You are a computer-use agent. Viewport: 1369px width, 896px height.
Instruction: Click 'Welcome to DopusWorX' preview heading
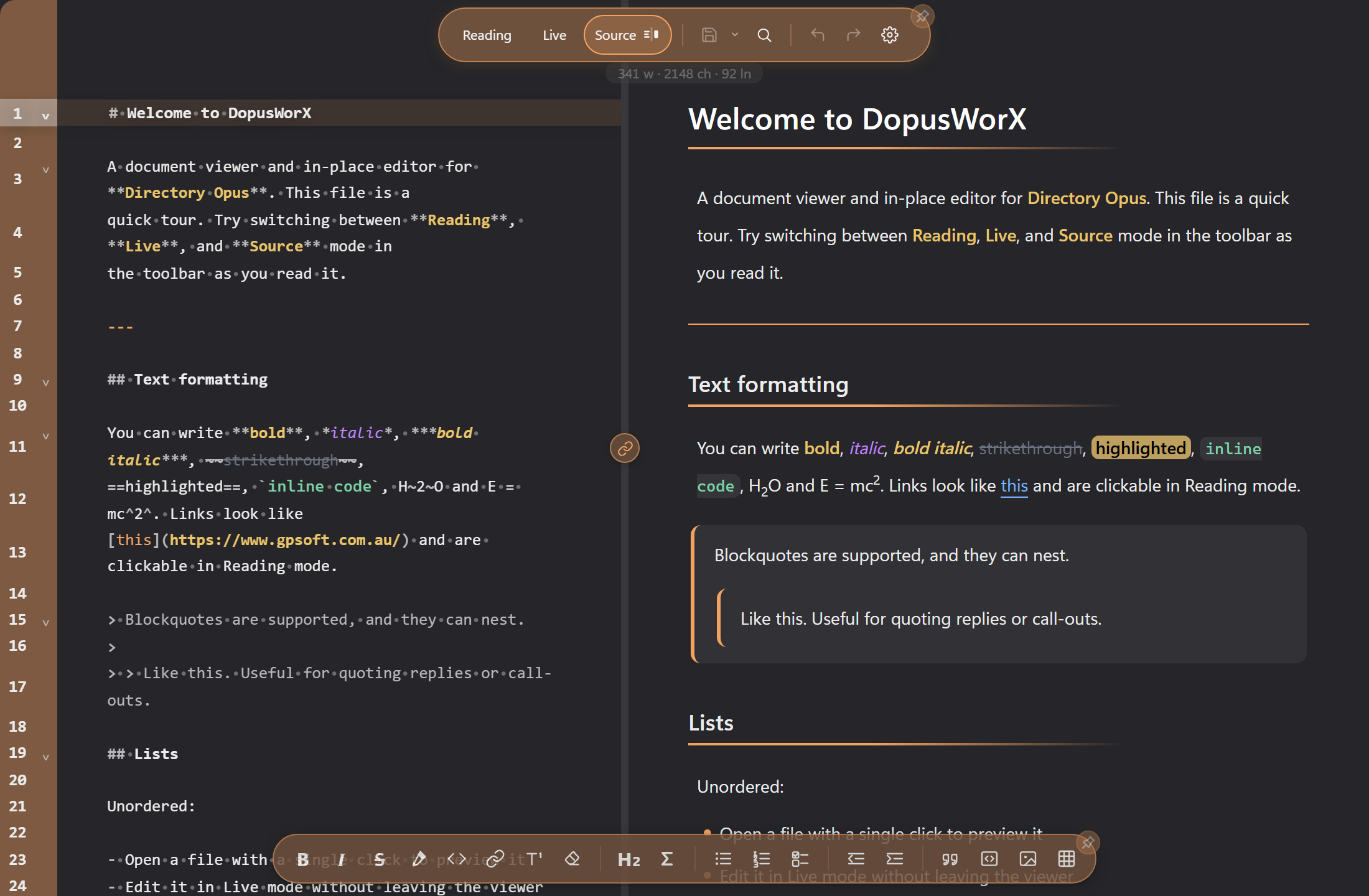click(857, 119)
